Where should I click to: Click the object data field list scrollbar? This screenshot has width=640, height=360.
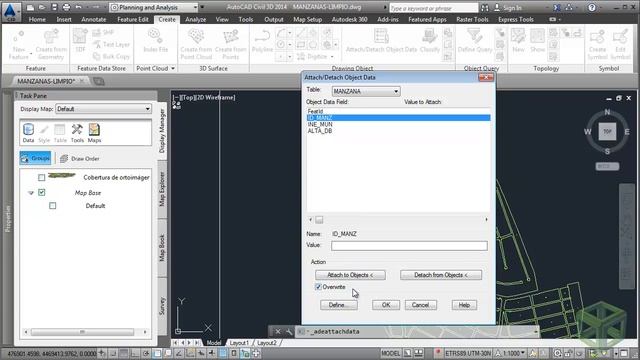click(x=398, y=220)
